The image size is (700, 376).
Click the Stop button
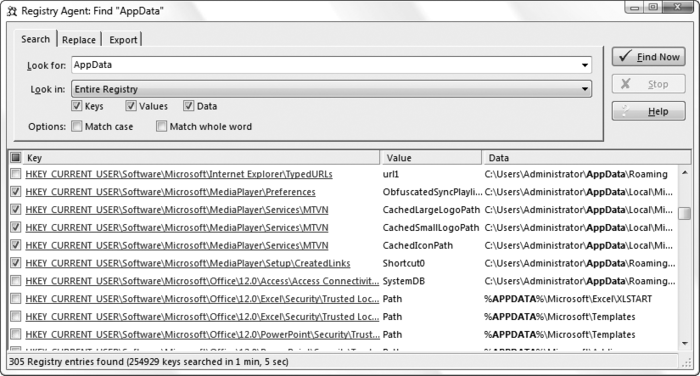click(x=648, y=84)
